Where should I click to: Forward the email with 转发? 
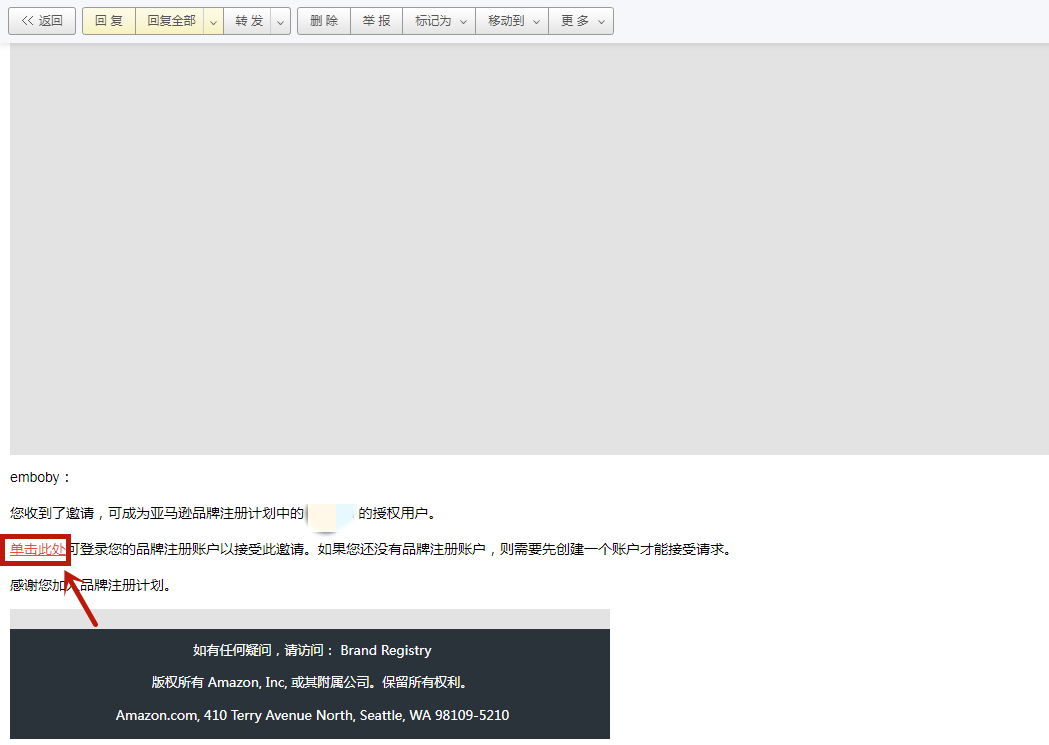[248, 20]
